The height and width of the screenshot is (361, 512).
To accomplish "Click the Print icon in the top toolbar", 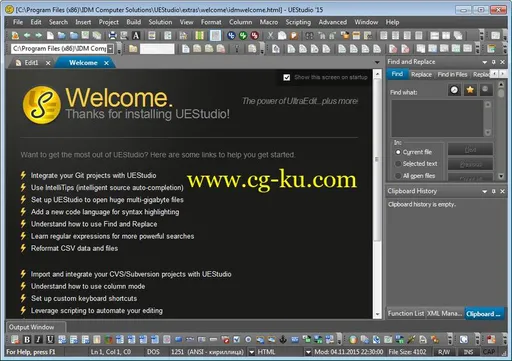I will pos(113,35).
